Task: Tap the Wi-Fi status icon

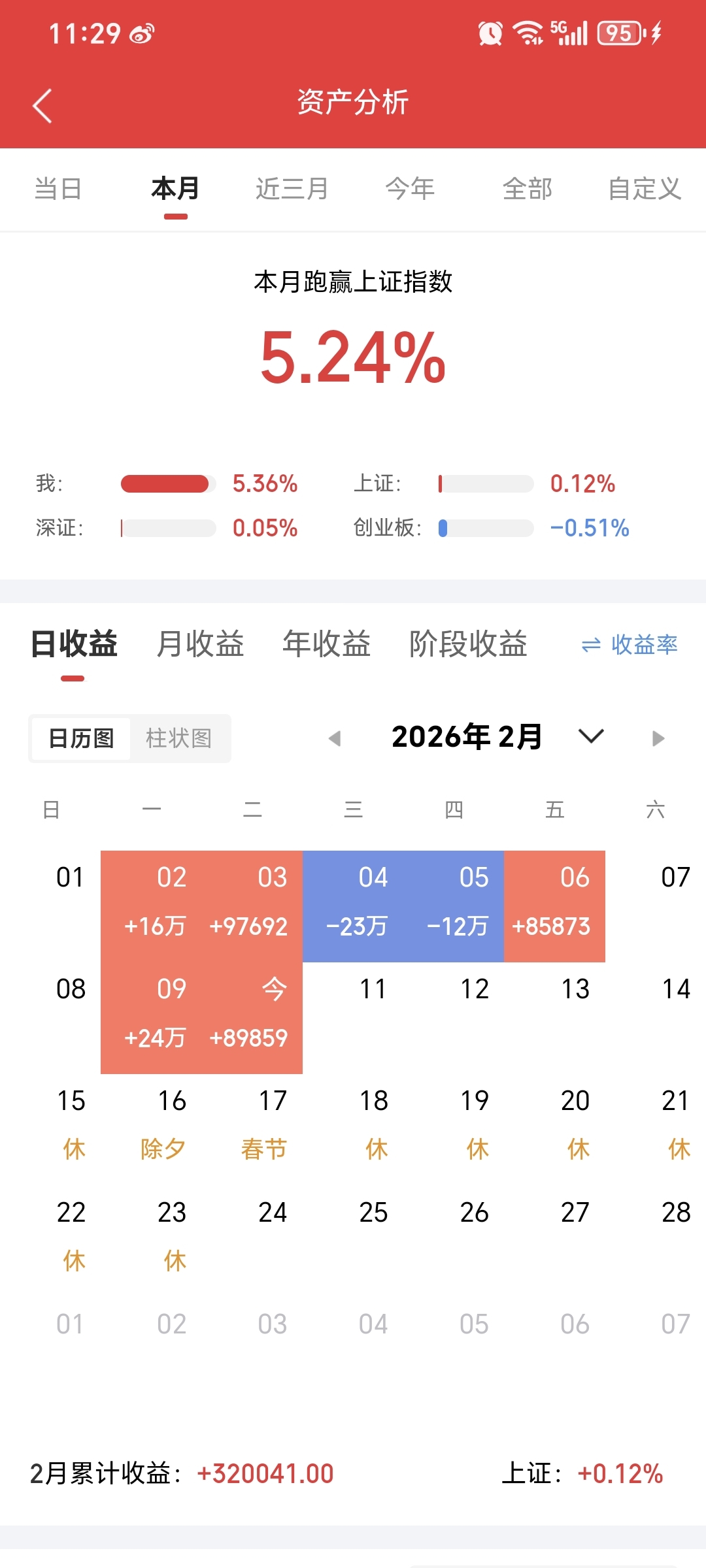Action: [x=528, y=33]
